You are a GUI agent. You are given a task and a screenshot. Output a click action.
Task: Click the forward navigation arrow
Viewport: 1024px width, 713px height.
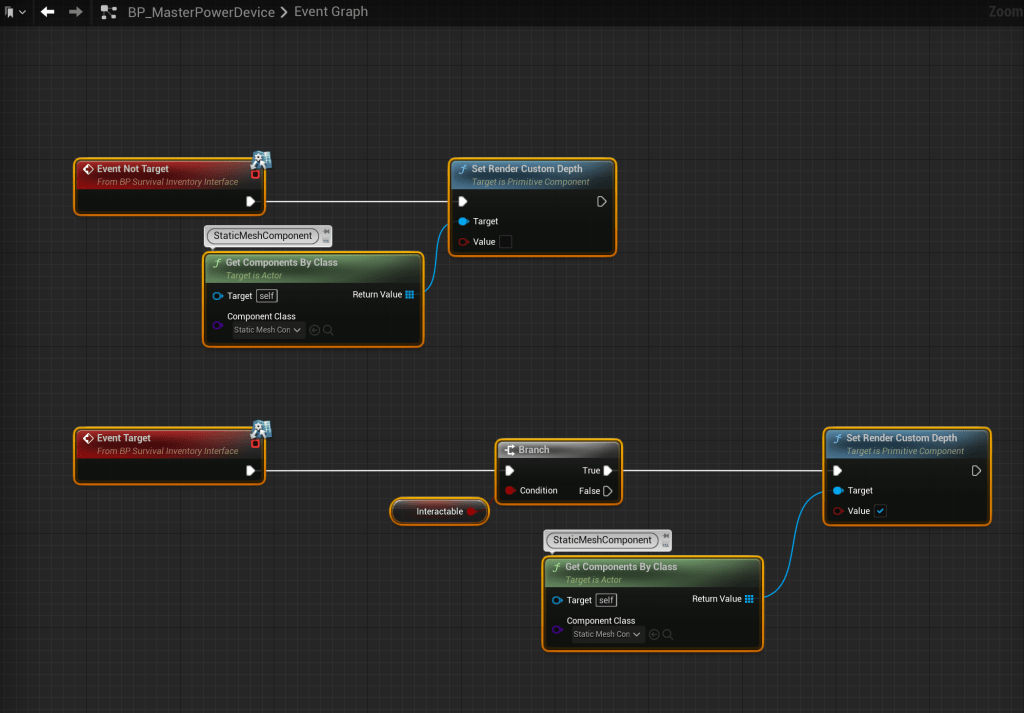pos(76,12)
